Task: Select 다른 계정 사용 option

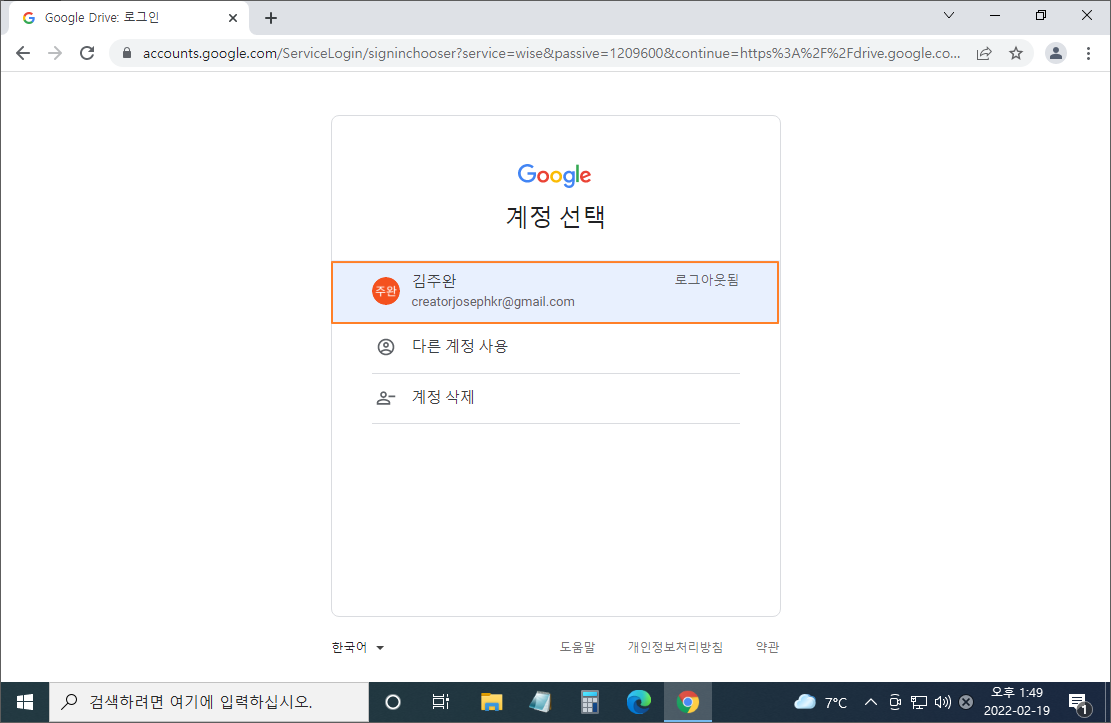Action: 556,347
